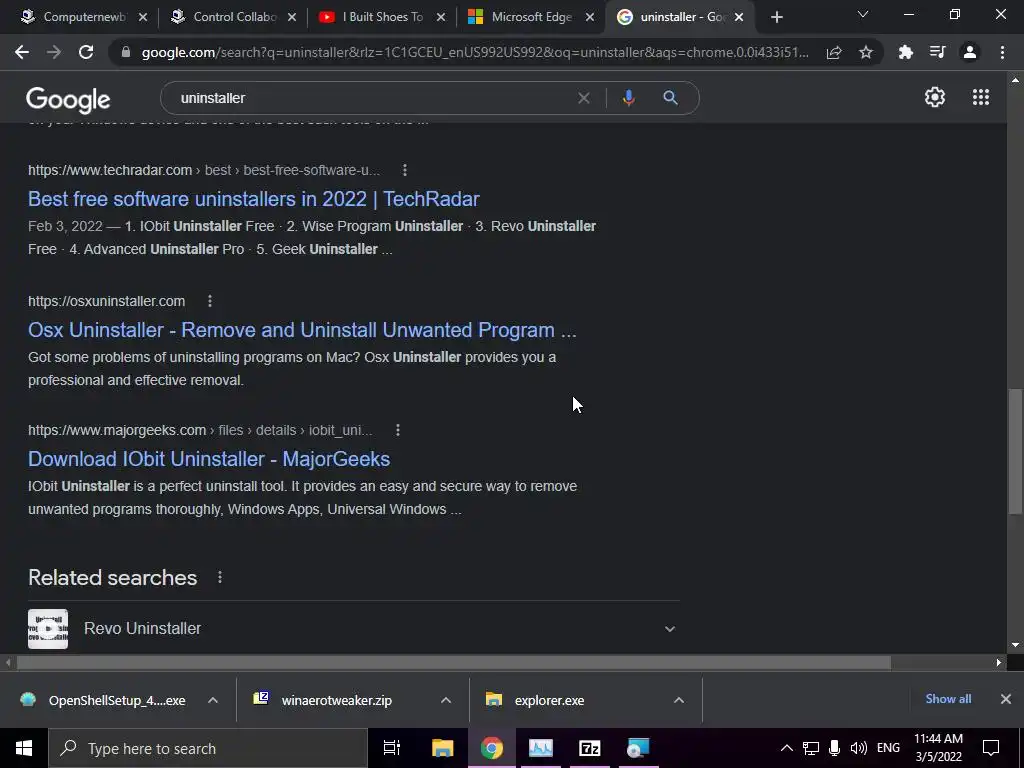The width and height of the screenshot is (1024, 768).
Task: Open the Google apps grid
Action: coord(981,97)
